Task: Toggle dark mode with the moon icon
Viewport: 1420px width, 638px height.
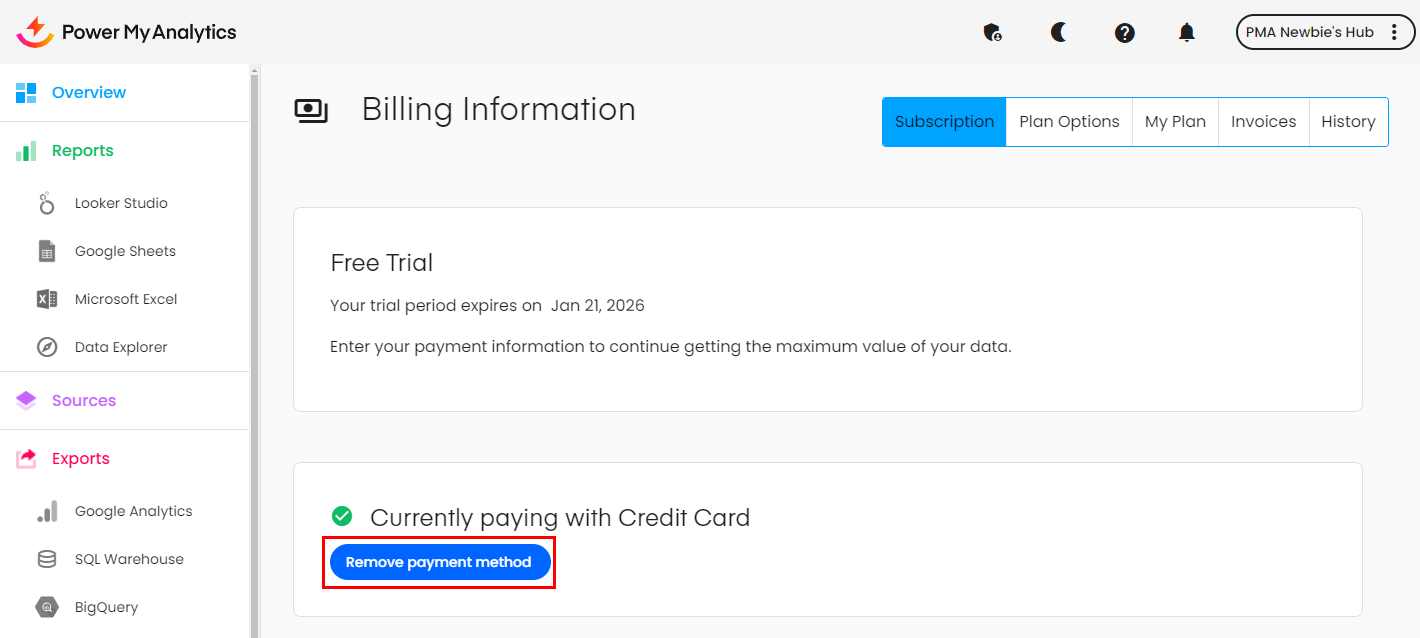Action: (1058, 33)
